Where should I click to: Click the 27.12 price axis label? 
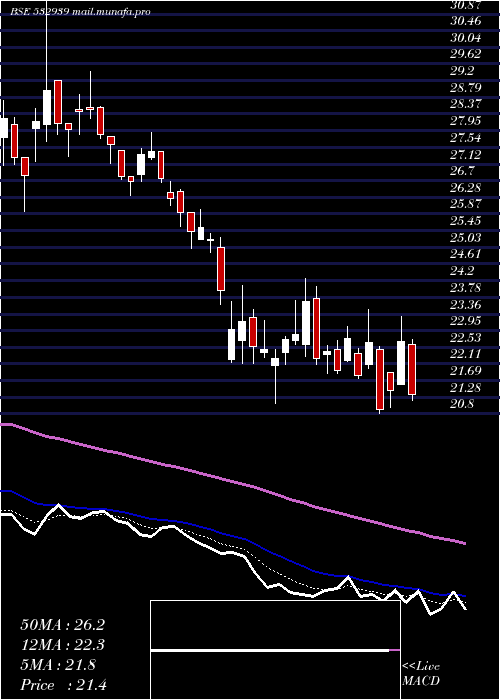pyautogui.click(x=466, y=154)
